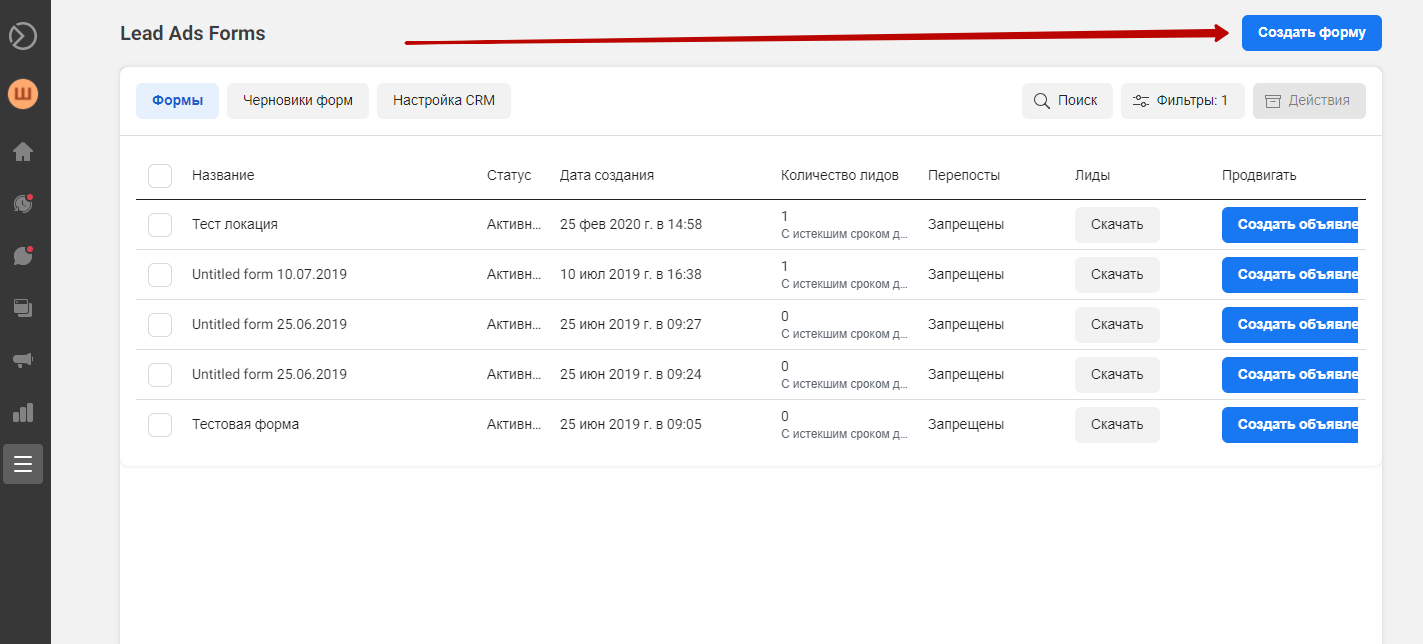The height and width of the screenshot is (644, 1423).
Task: Click Создать объявление for Тестовая форма
Action: 1290,425
